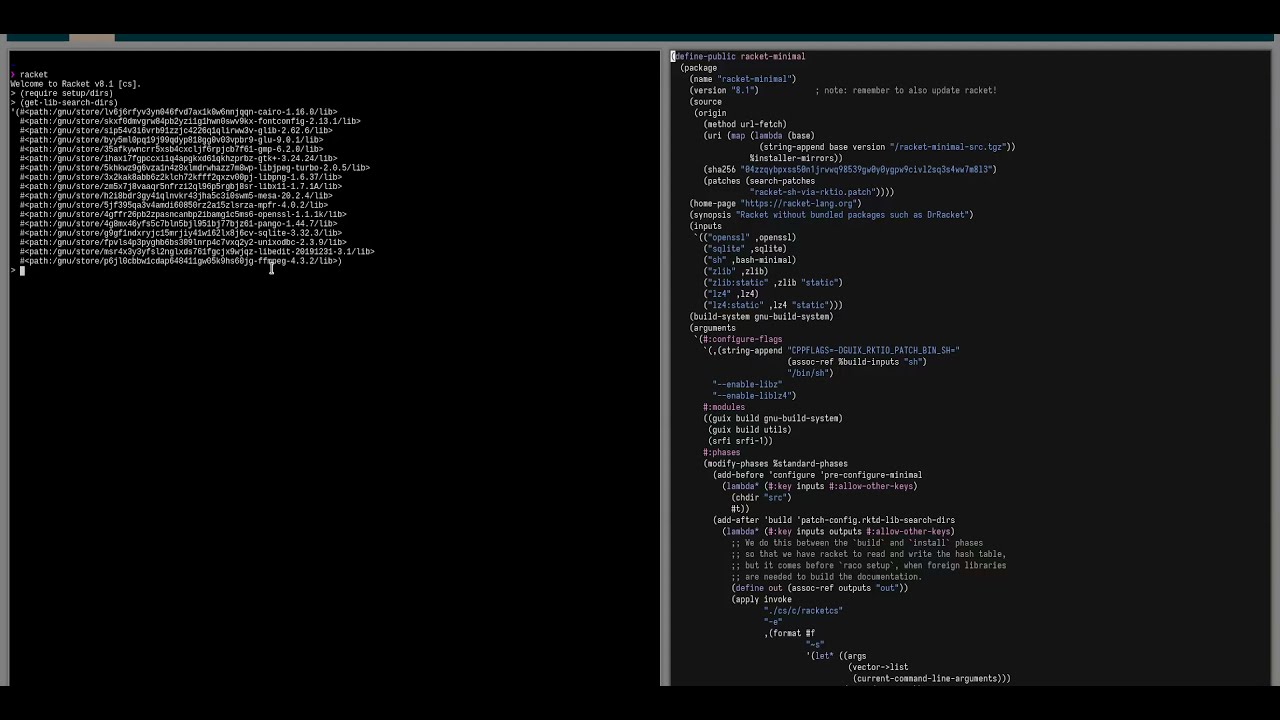Click the '(origin' line in editor

coord(711,113)
